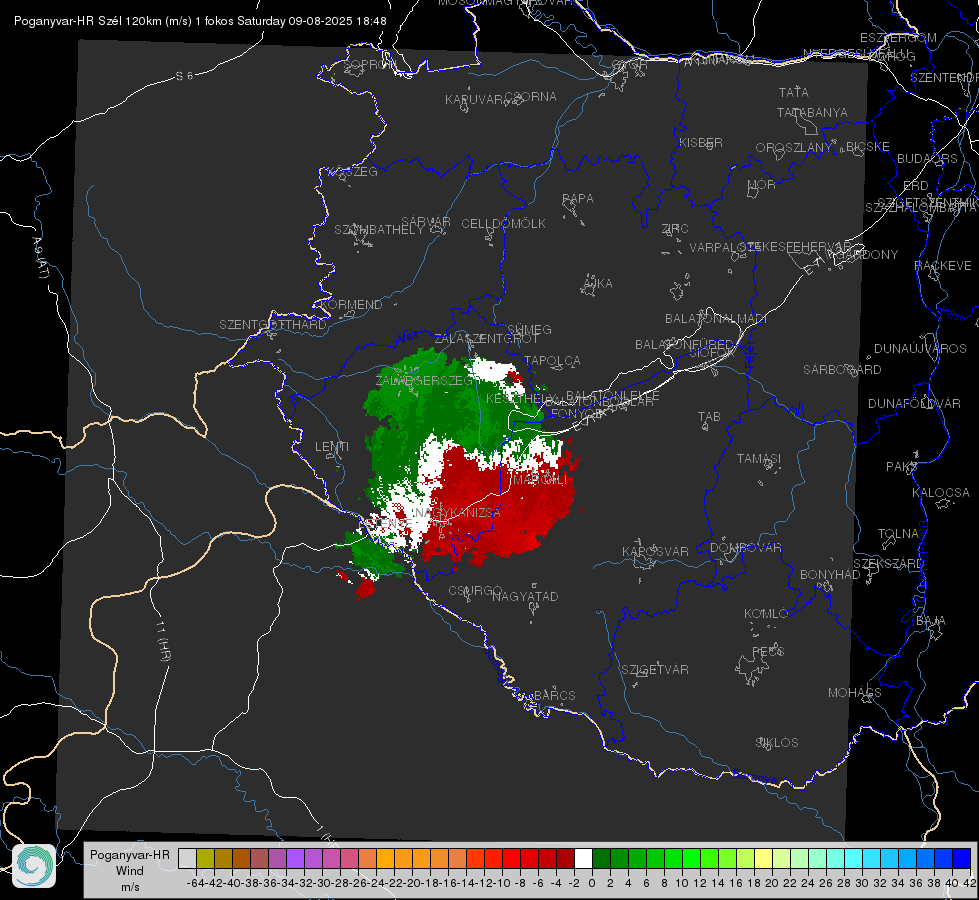Click the BAJA city label

(931, 621)
